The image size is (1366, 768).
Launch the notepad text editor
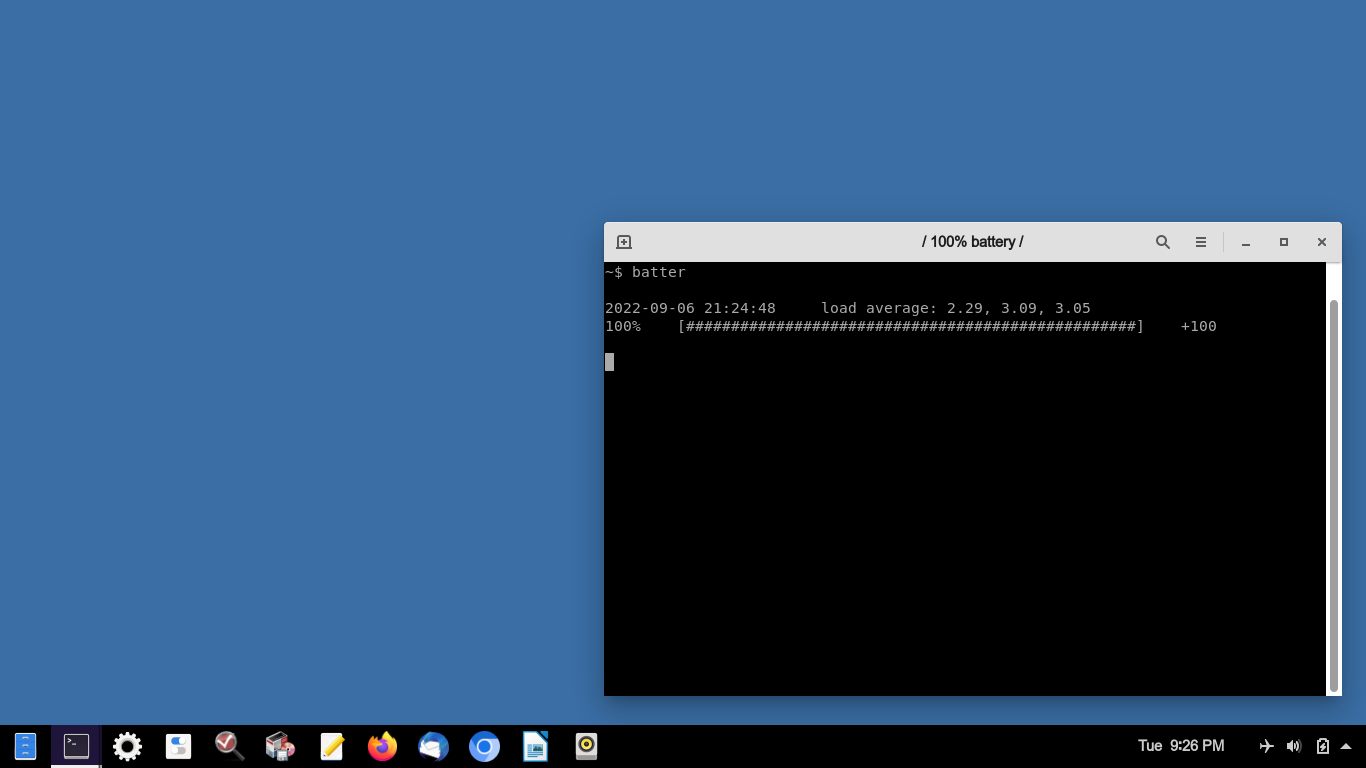pos(332,746)
